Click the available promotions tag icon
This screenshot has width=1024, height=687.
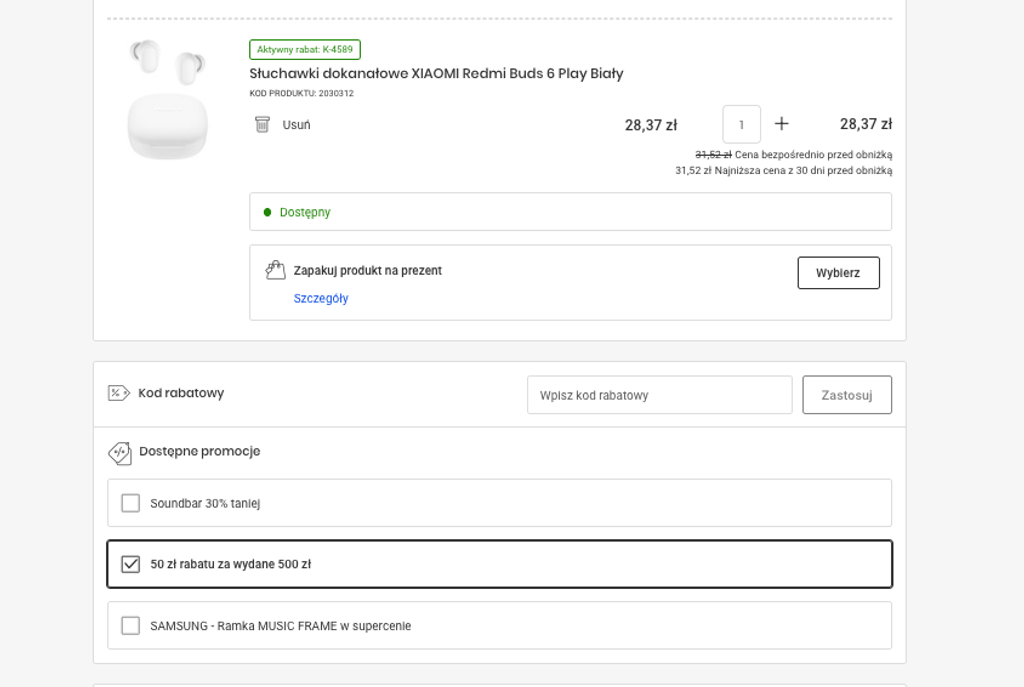120,453
